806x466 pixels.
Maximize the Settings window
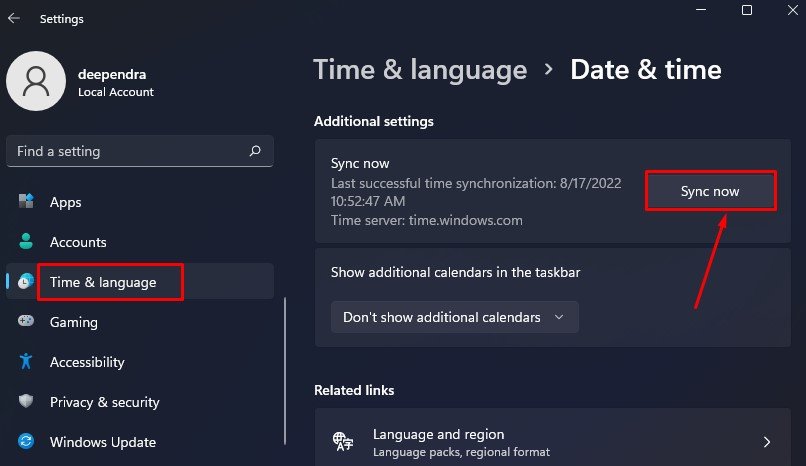pyautogui.click(x=747, y=10)
